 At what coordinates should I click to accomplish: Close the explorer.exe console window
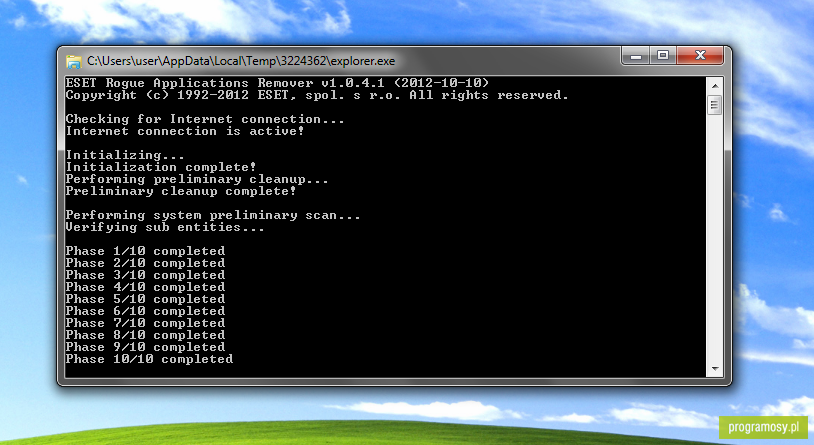pyautogui.click(x=700, y=56)
